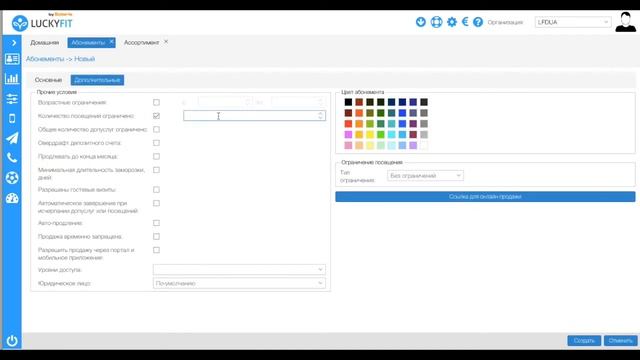Open the Уровни доступа dropdown
The width and height of the screenshot is (640, 360).
coord(239,269)
